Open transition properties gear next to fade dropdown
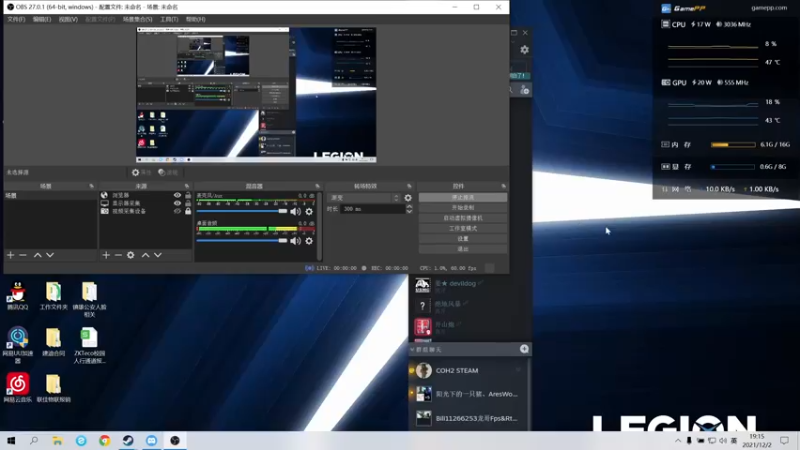The width and height of the screenshot is (800, 450). 408,197
